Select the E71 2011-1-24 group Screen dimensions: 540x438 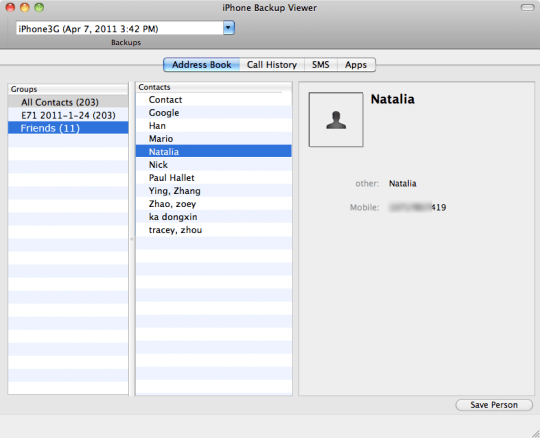click(68, 115)
